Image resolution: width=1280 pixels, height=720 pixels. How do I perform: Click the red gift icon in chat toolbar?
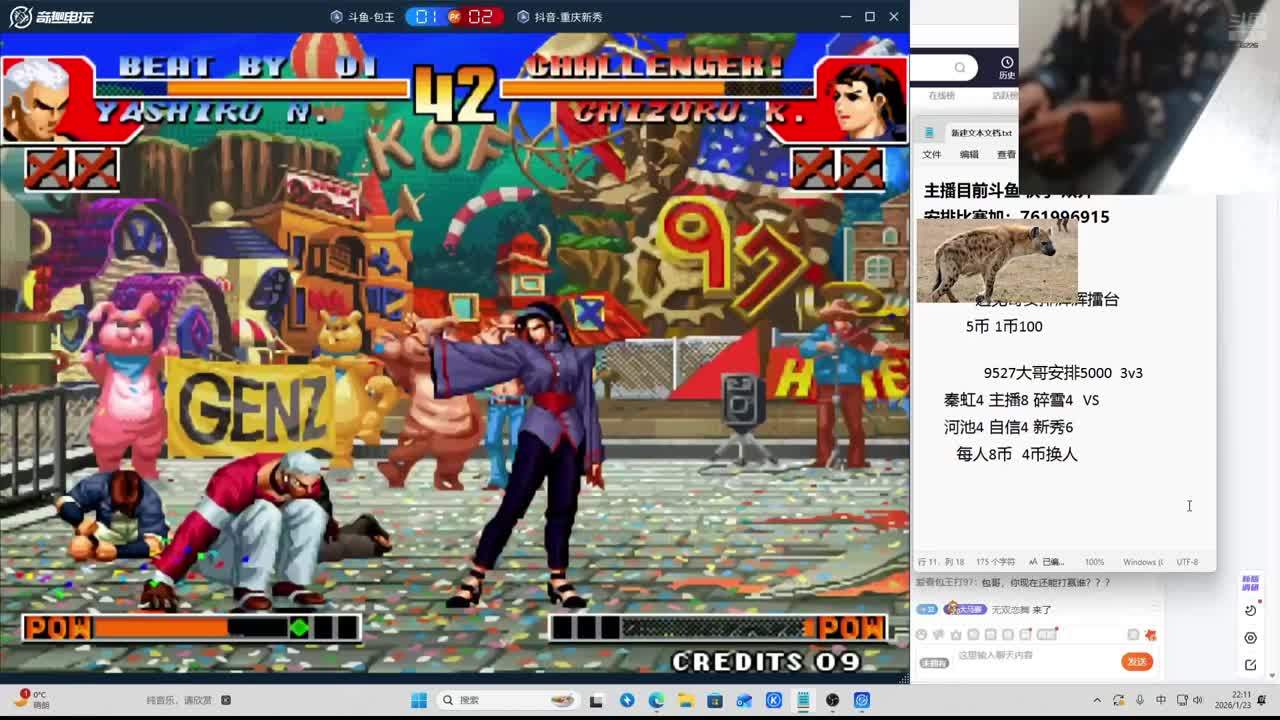1150,635
